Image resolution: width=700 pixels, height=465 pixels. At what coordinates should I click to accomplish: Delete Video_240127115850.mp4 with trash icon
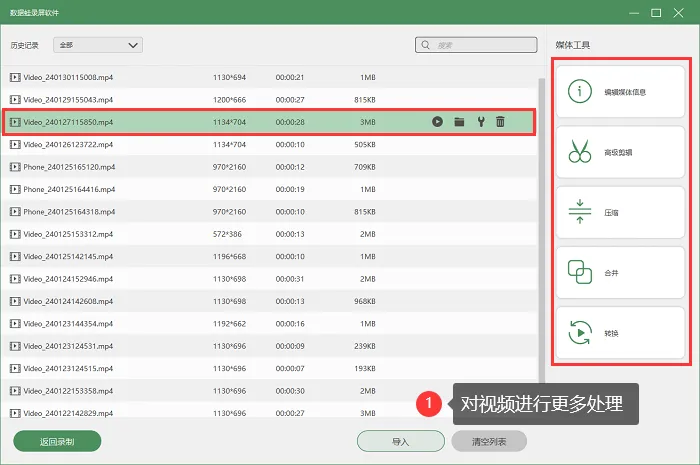tap(500, 121)
